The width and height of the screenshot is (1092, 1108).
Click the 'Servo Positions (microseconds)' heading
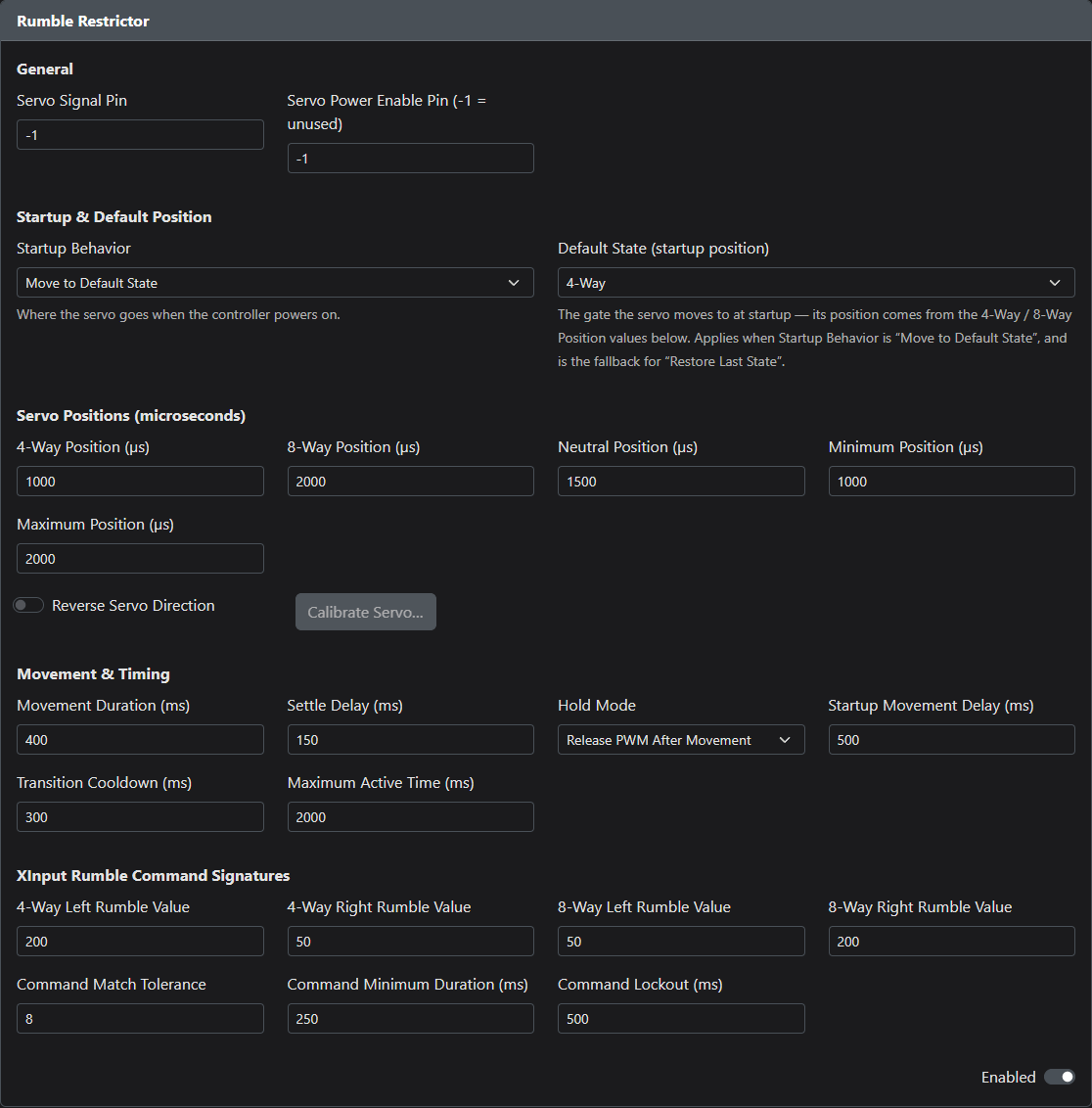tap(131, 415)
